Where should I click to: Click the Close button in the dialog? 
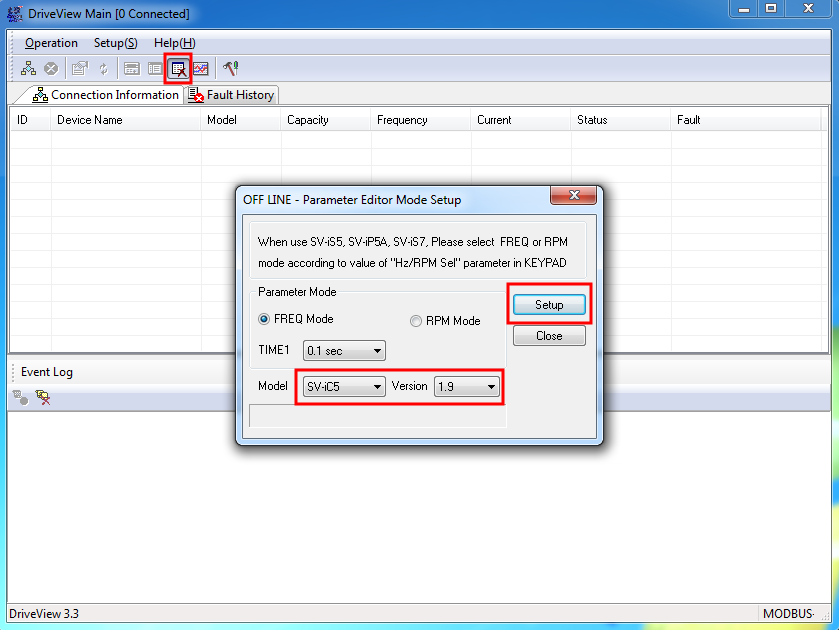point(549,336)
